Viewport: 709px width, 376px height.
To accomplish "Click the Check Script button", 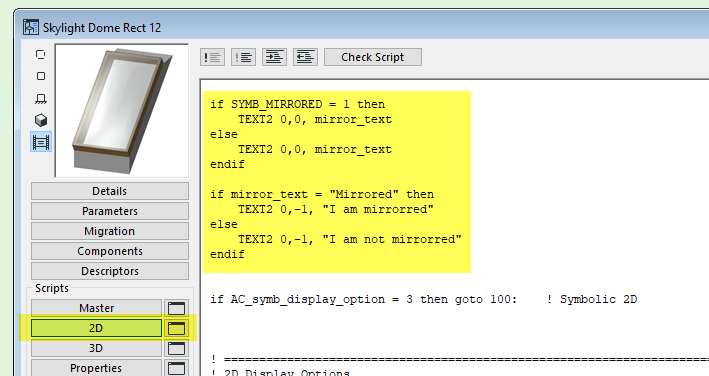I will pyautogui.click(x=373, y=57).
